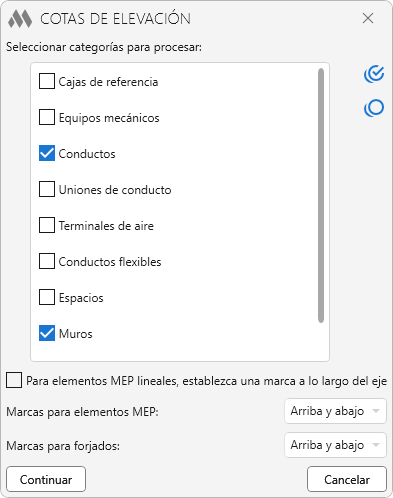
Task: Enable the Cajas de referencia checkbox
Action: click(x=47, y=81)
